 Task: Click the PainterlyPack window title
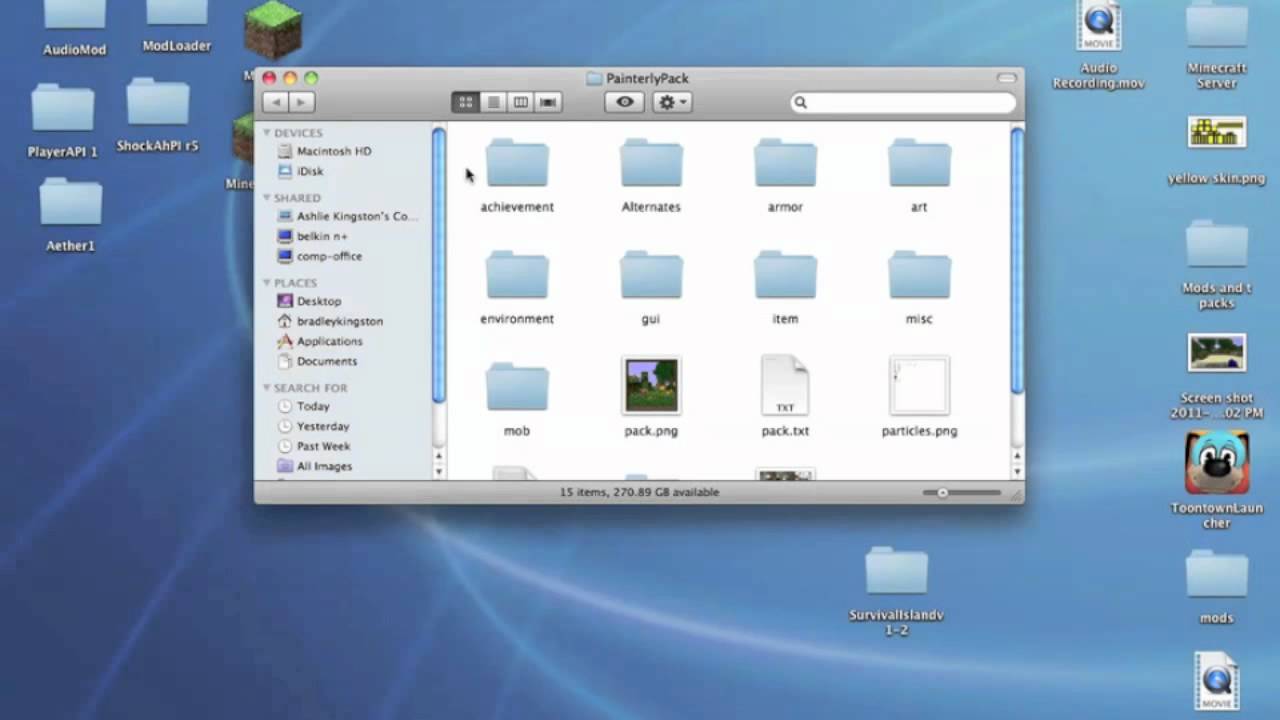pos(647,78)
